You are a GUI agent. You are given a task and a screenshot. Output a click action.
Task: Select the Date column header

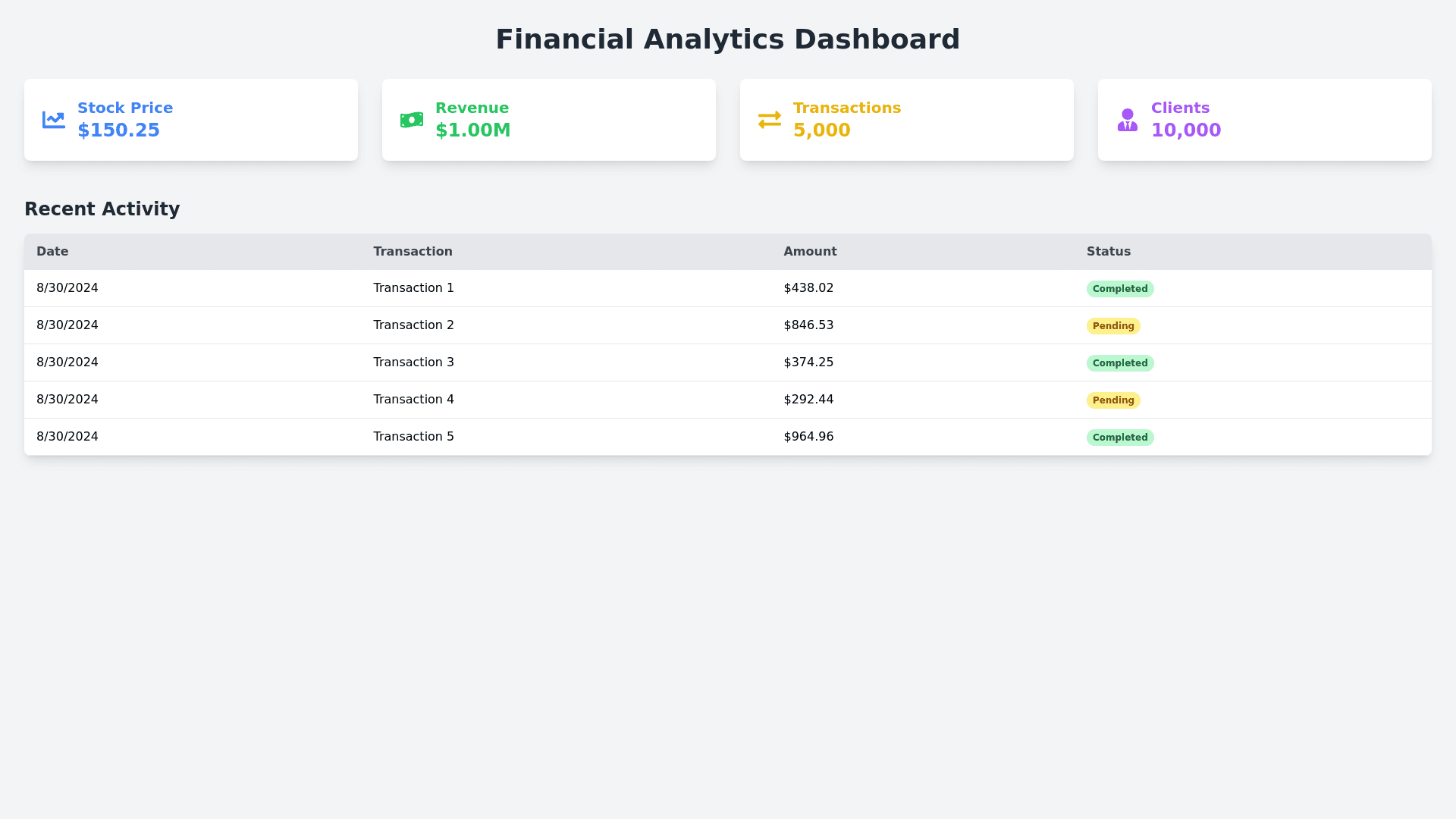[x=52, y=252]
